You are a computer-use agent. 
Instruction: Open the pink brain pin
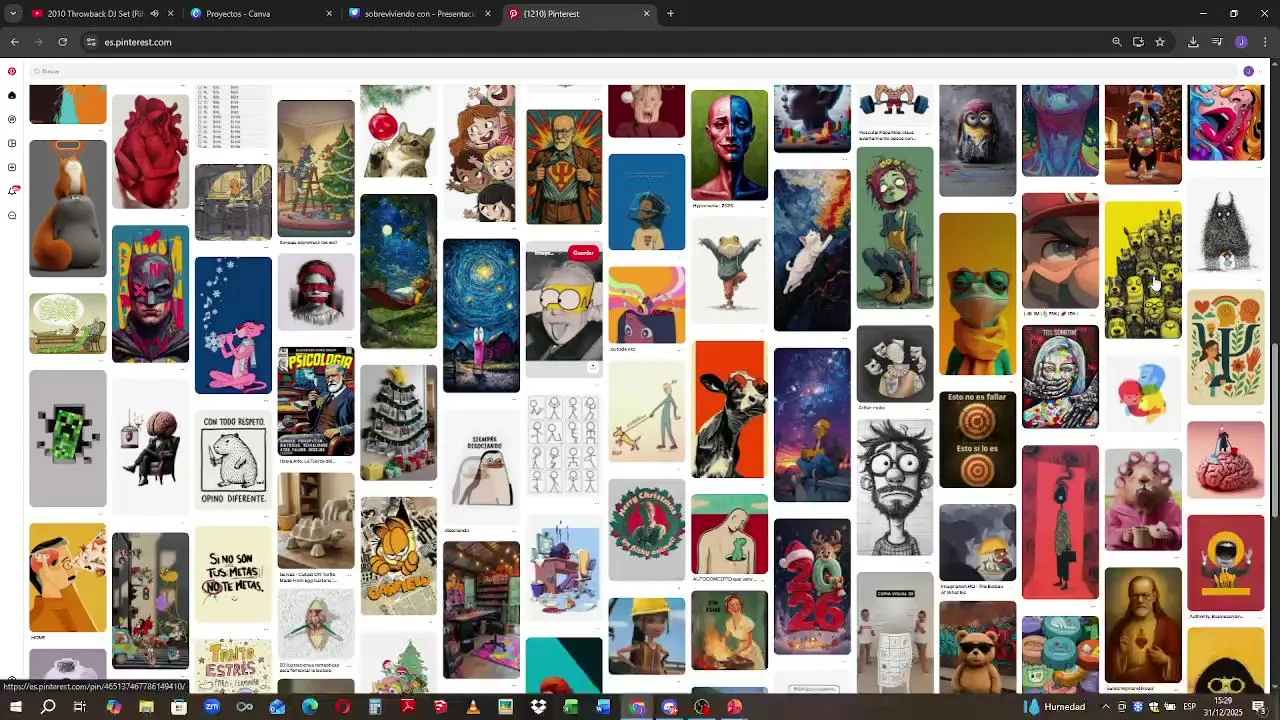tap(1225, 460)
